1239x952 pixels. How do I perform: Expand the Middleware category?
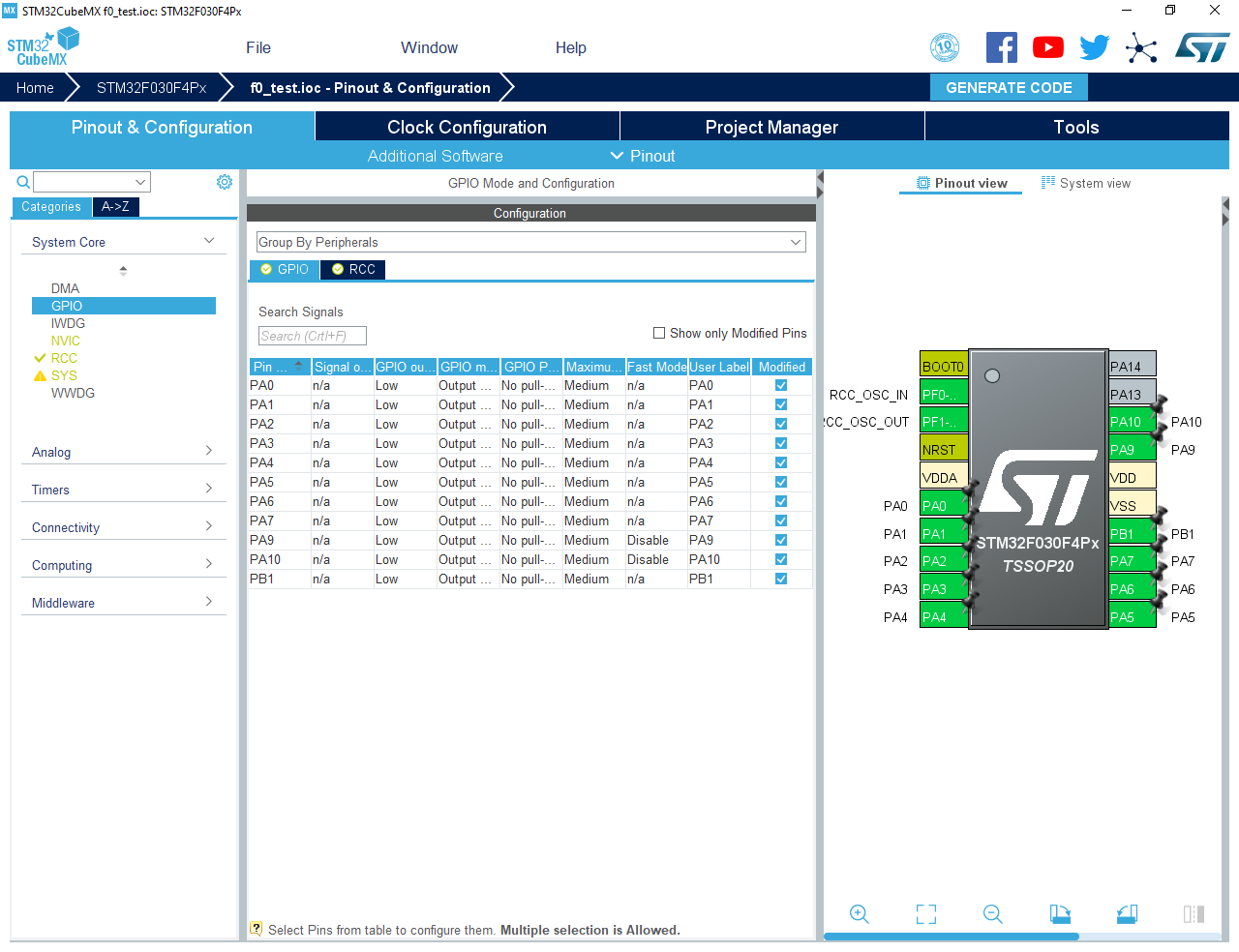coord(123,603)
